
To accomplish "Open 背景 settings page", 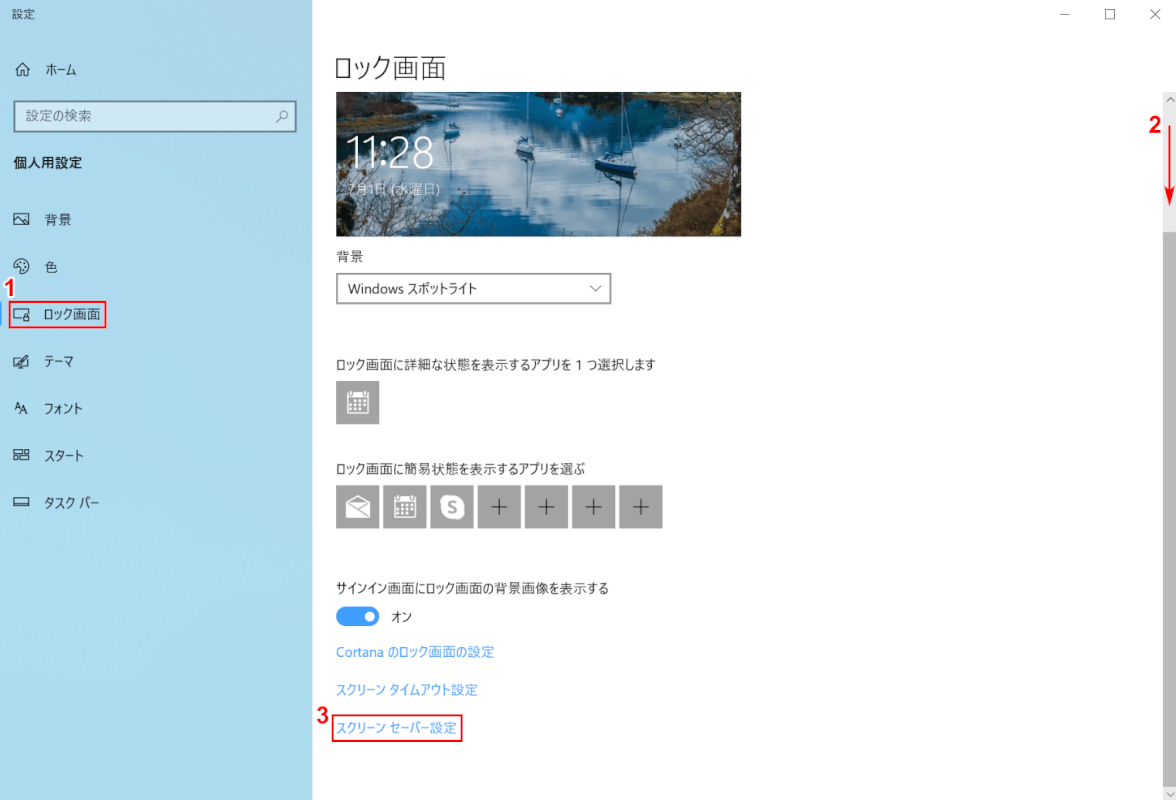I will 57,220.
